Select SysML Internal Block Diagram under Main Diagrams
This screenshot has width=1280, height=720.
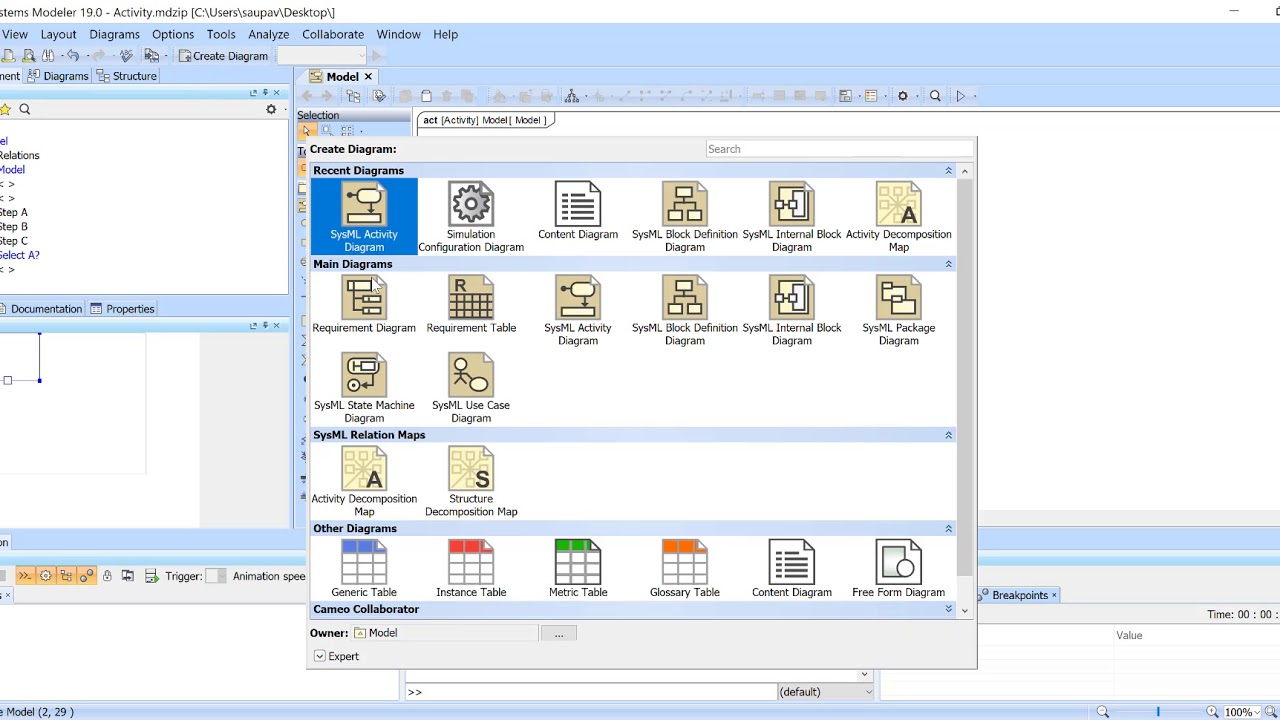pyautogui.click(x=792, y=311)
